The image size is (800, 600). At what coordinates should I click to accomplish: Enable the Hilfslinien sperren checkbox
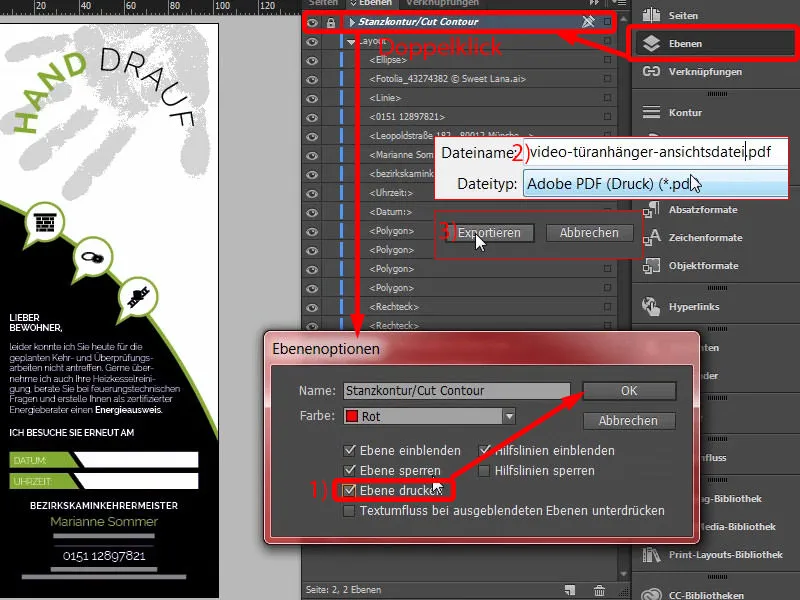tap(484, 470)
